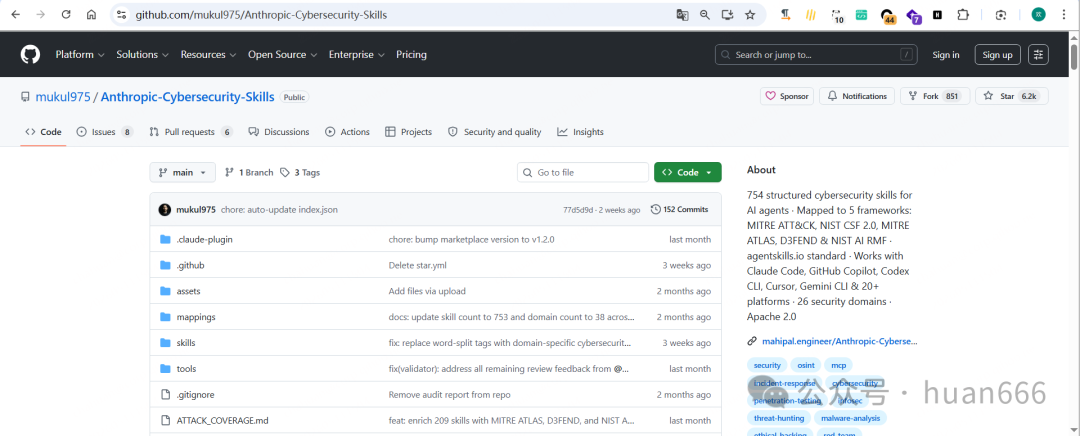
Task: Click the mcp topic tag
Action: click(838, 365)
